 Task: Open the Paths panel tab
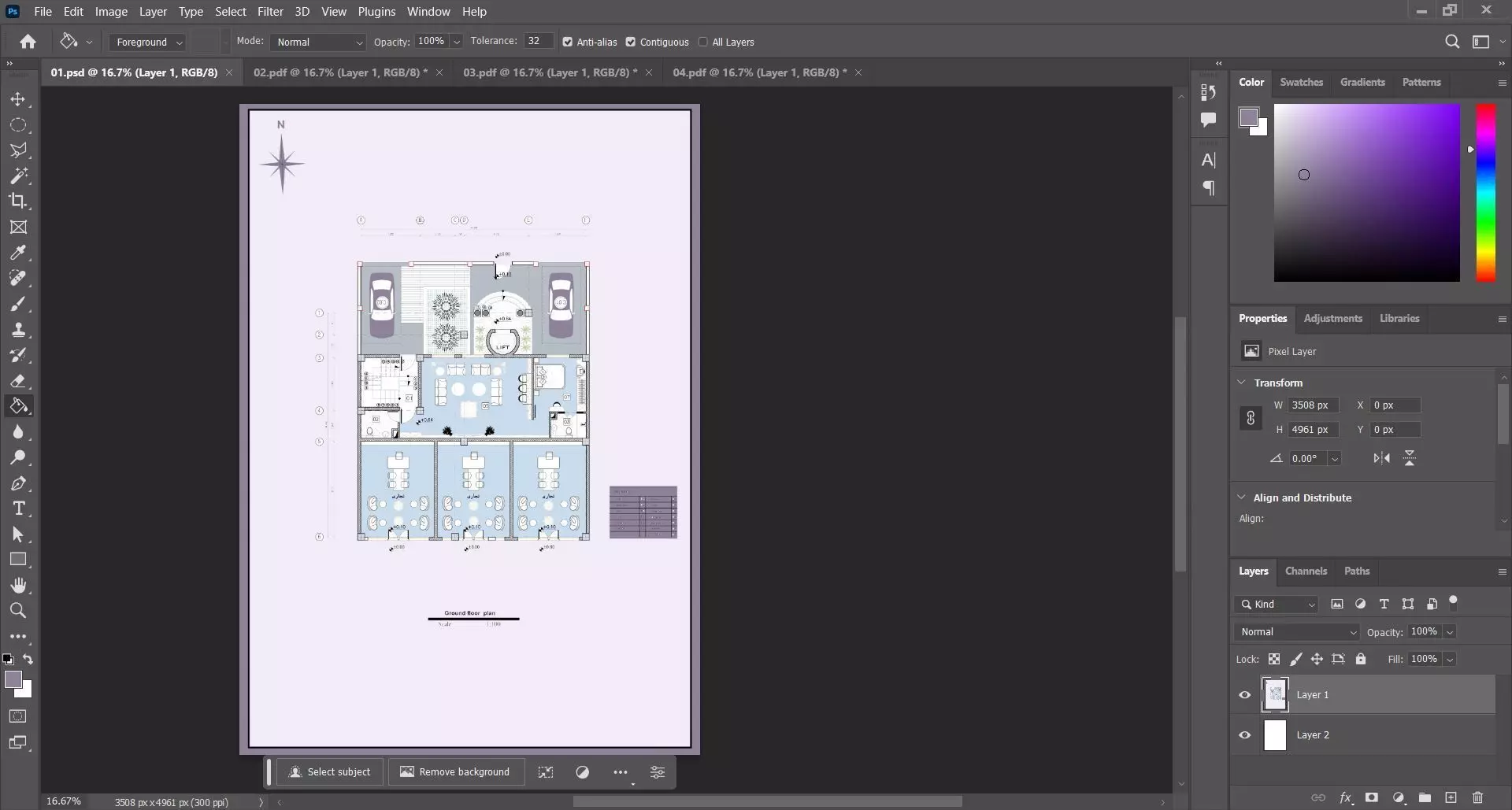point(1357,571)
